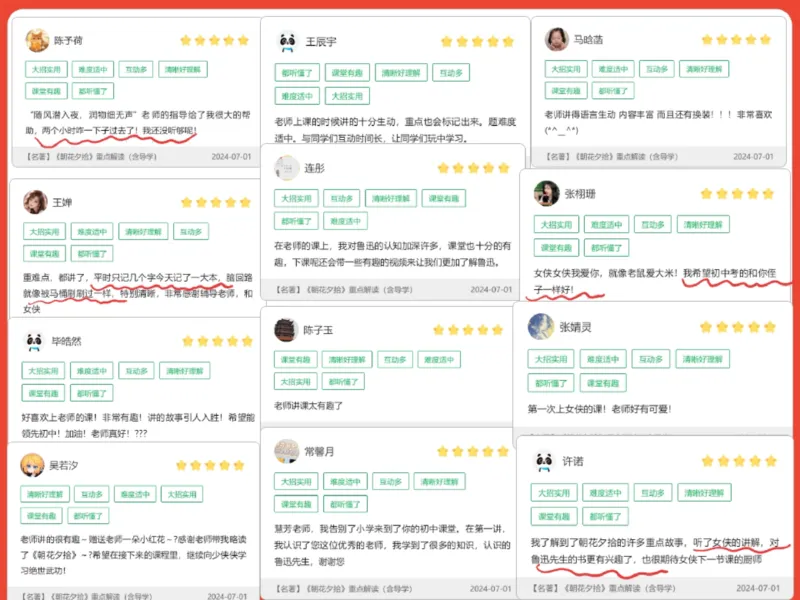800x600 pixels.
Task: Open 陈予荷's cat avatar
Action: click(x=37, y=40)
